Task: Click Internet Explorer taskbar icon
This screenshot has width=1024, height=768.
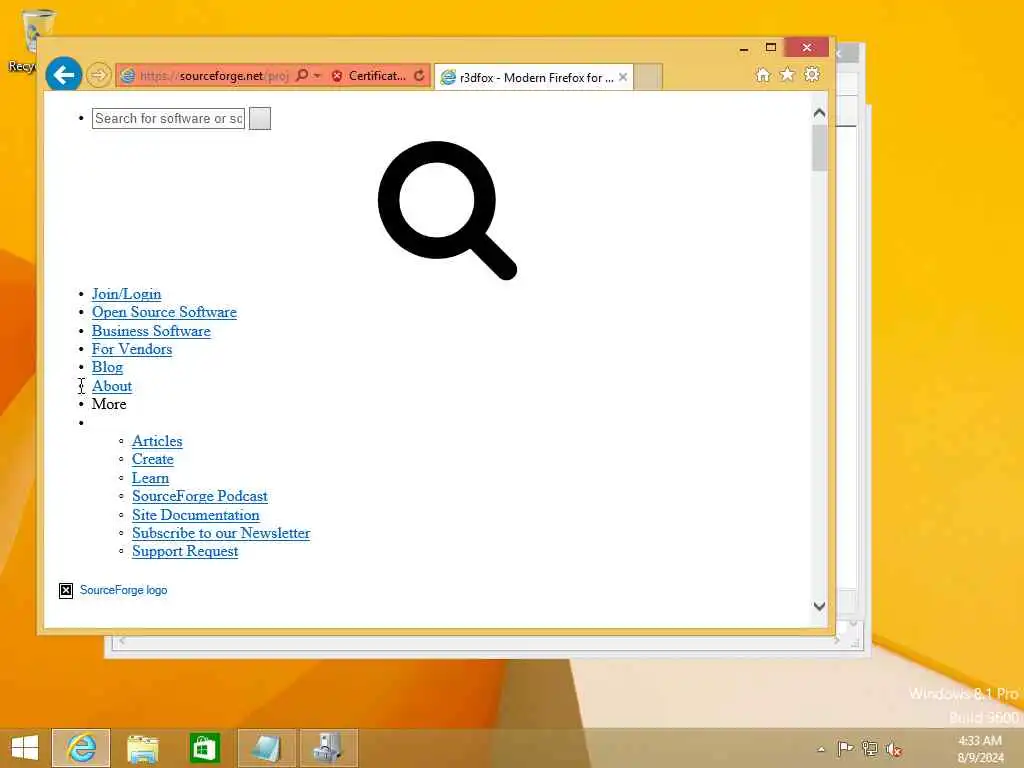Action: coord(81,748)
